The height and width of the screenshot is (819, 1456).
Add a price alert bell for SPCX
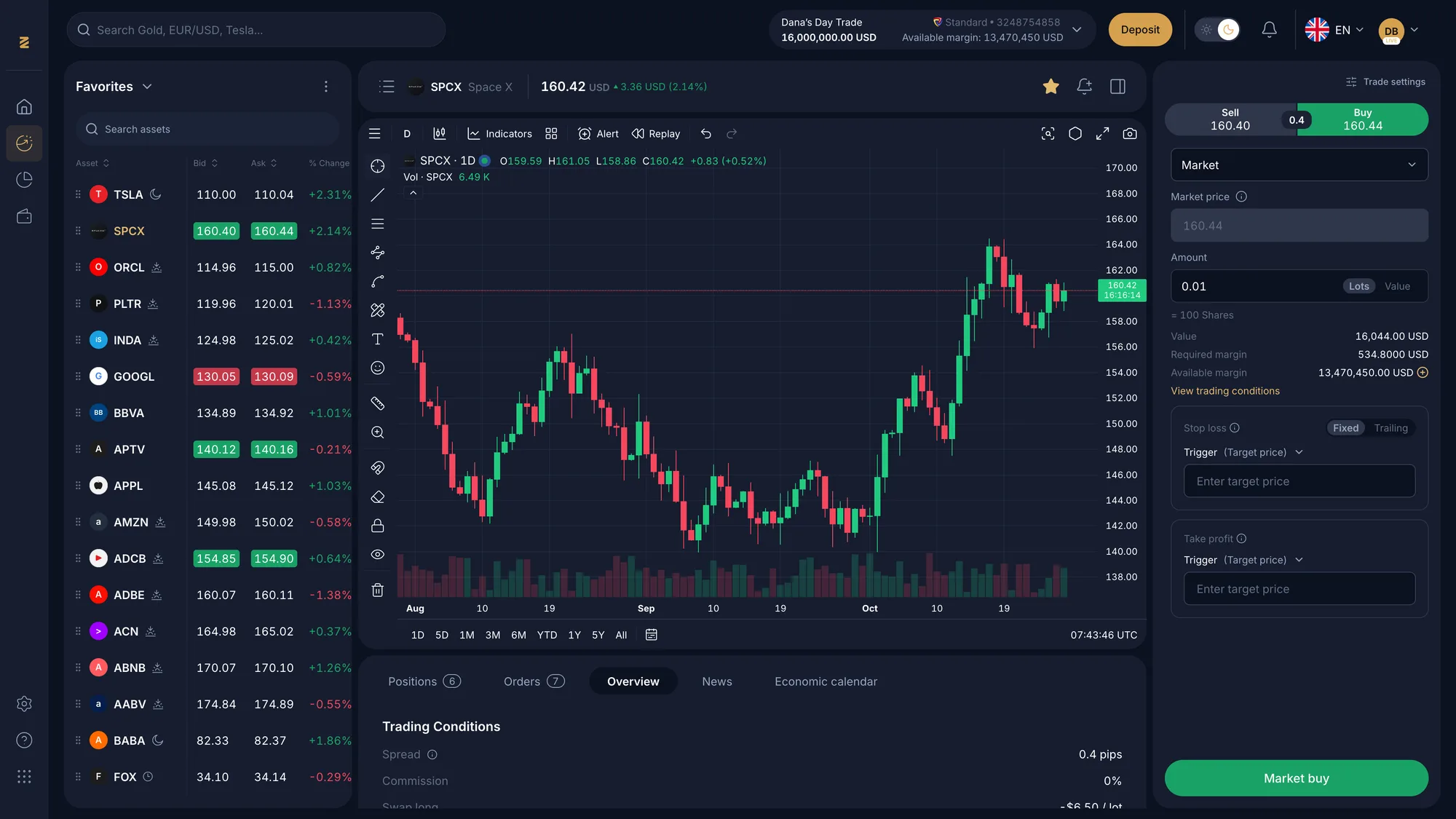coord(1084,87)
